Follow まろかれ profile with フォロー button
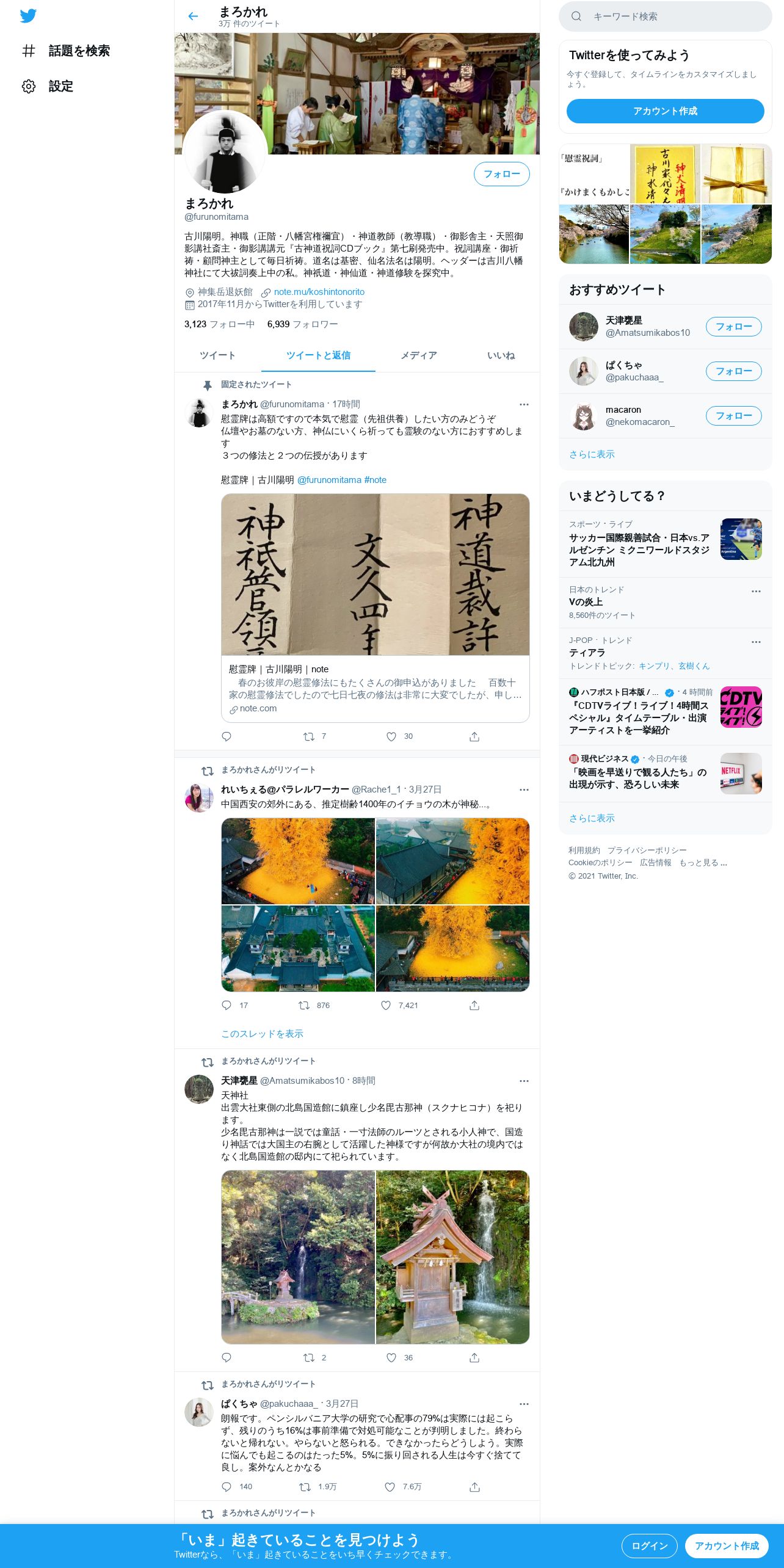 [502, 174]
